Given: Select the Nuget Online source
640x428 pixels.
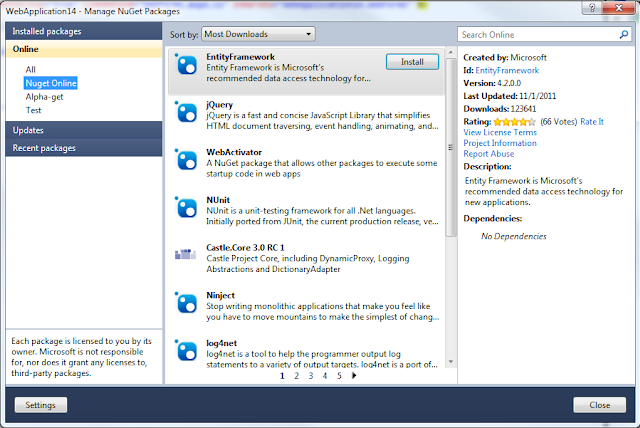Looking at the screenshot, I should (x=51, y=83).
